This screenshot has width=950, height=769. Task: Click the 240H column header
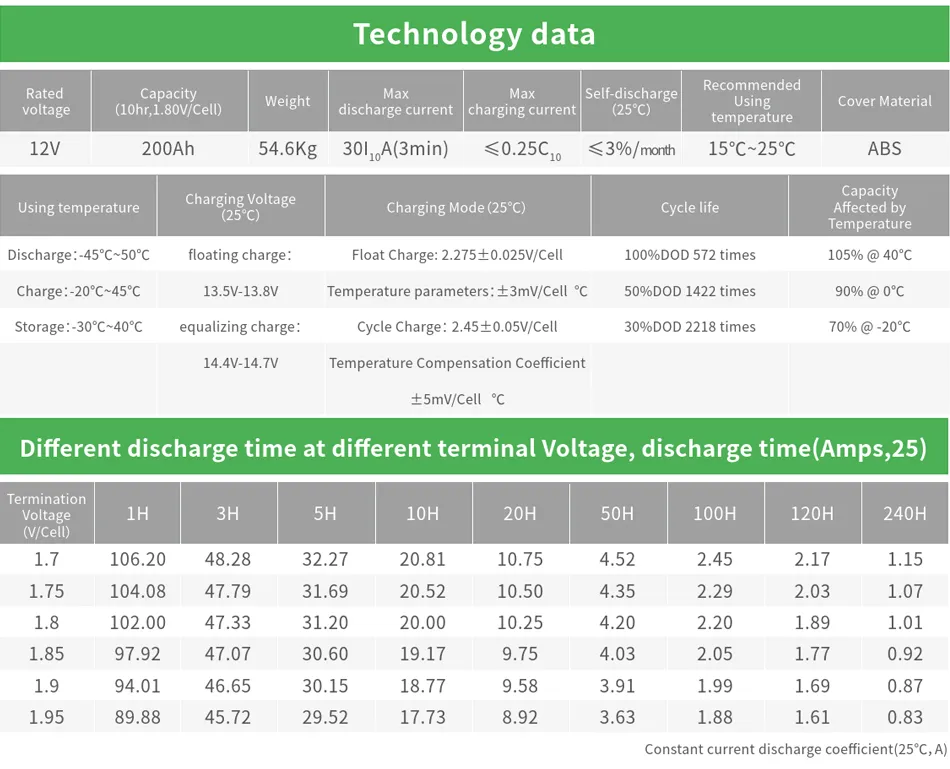(x=904, y=513)
